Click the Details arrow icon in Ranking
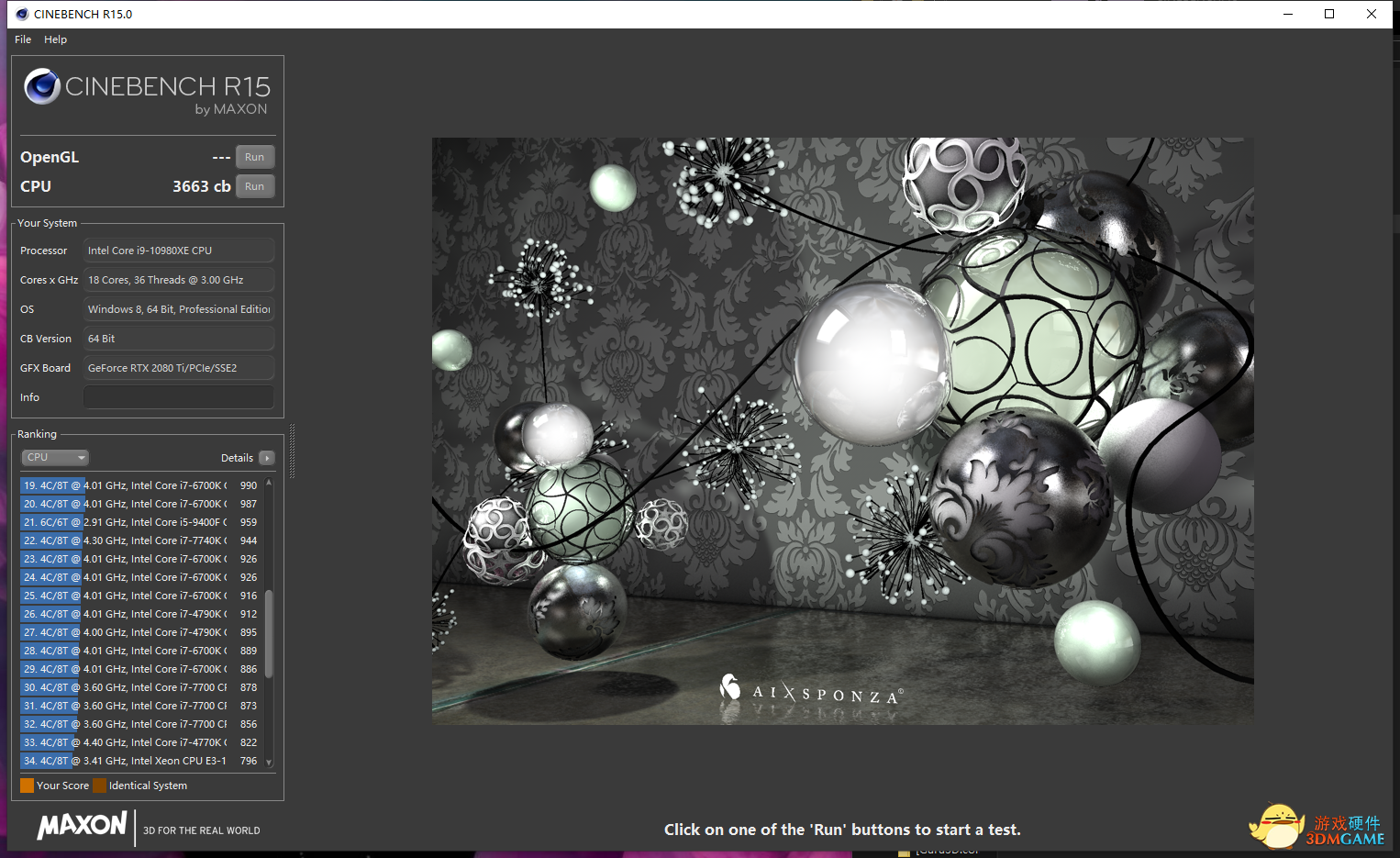 pyautogui.click(x=267, y=458)
